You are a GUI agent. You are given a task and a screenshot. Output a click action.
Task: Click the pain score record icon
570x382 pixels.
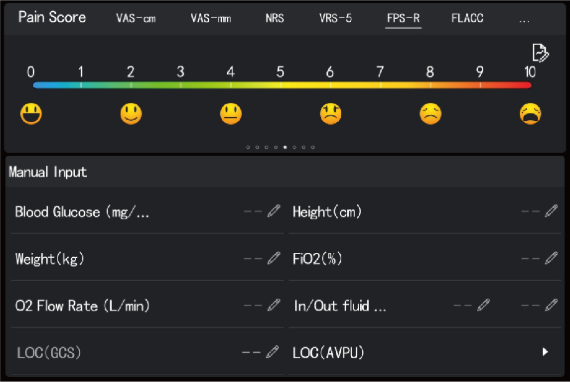[540, 53]
